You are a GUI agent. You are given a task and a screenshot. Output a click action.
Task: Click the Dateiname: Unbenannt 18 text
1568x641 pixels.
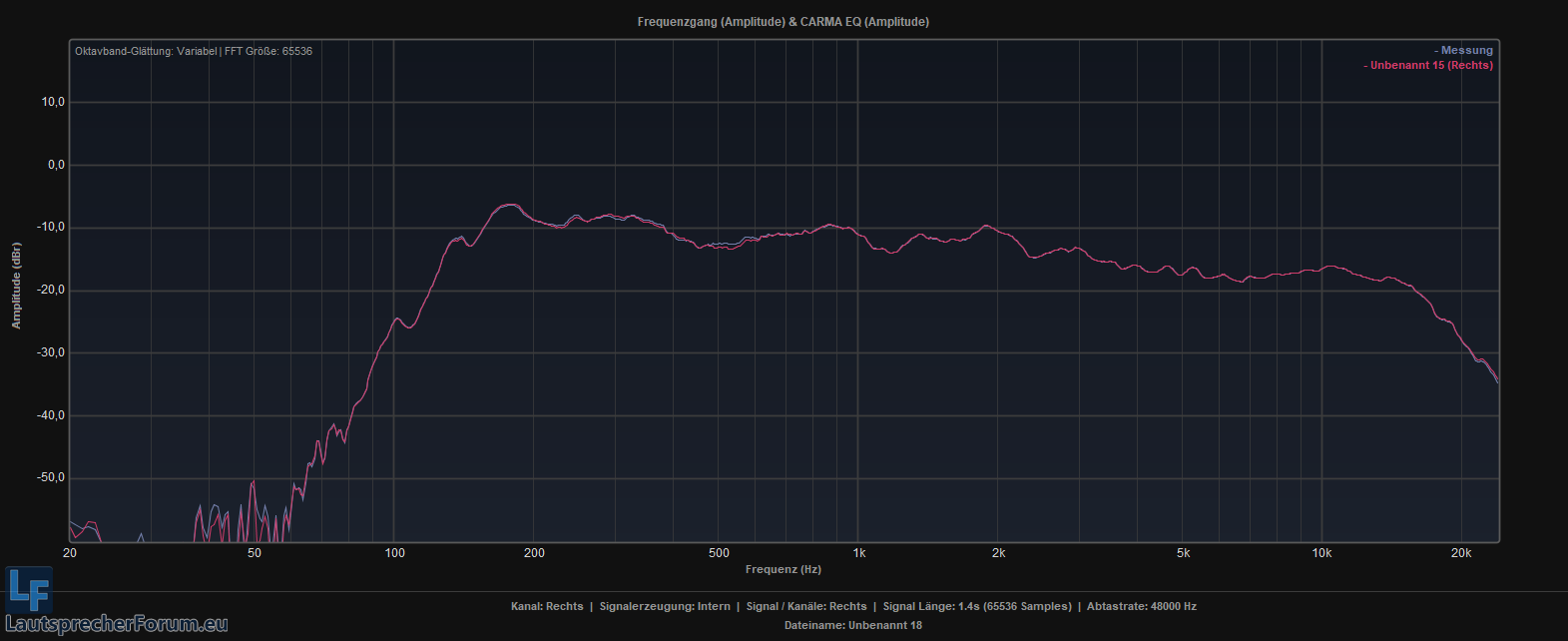(852, 625)
